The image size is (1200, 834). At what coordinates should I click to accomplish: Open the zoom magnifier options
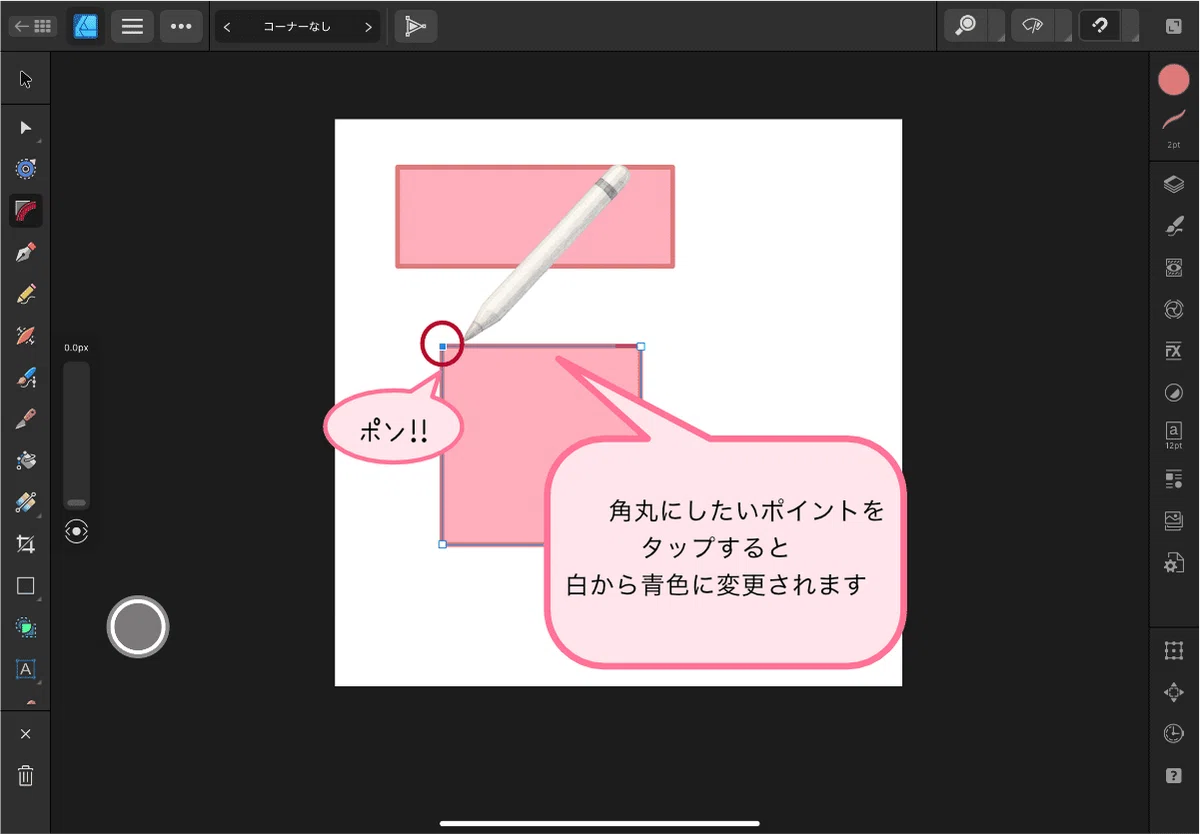tap(966, 26)
